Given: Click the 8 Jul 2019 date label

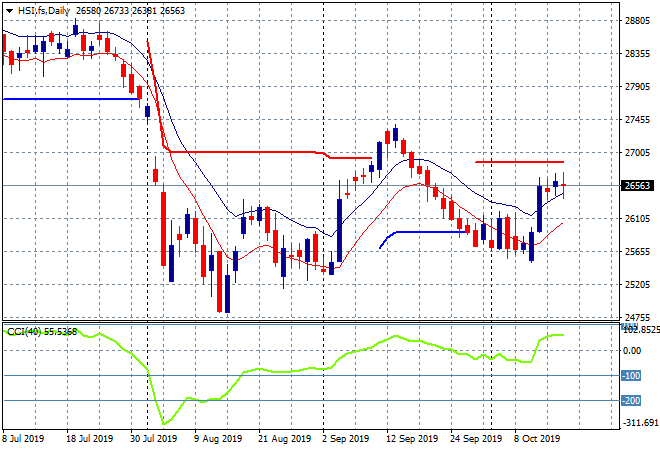Looking at the screenshot, I should click(x=23, y=439).
